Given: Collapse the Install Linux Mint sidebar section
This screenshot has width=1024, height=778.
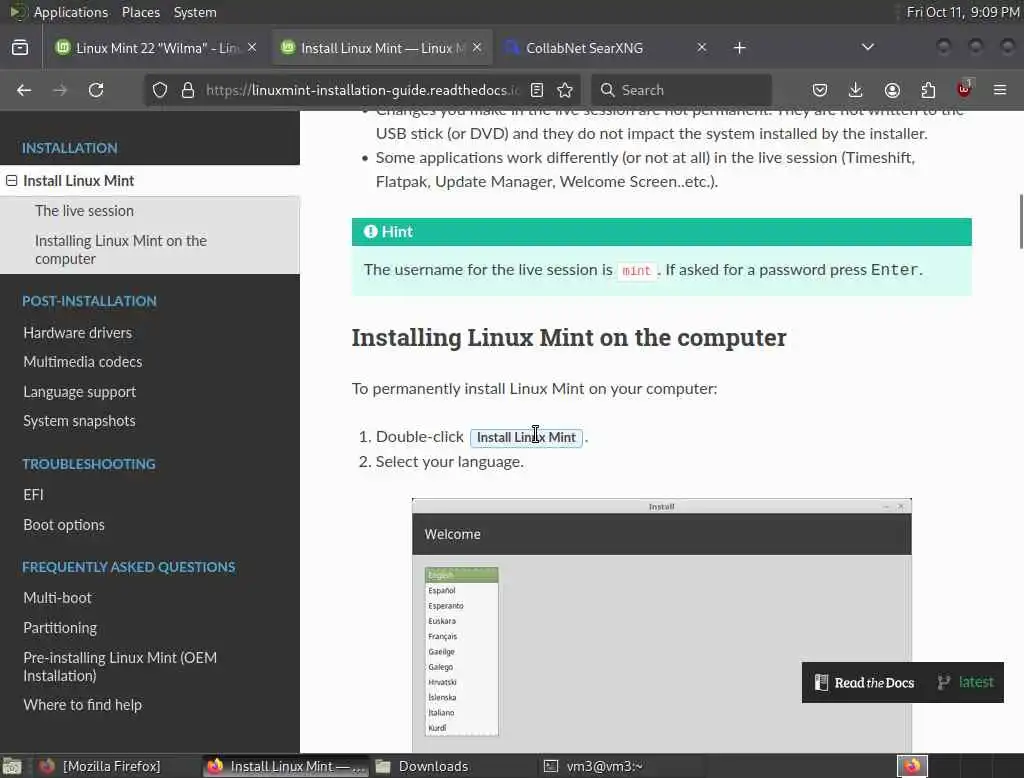Looking at the screenshot, I should click(x=12, y=181).
